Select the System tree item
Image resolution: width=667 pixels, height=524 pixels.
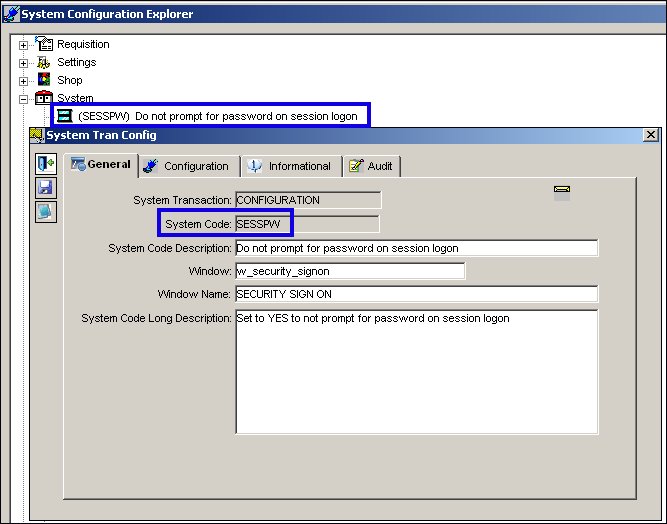pos(75,98)
